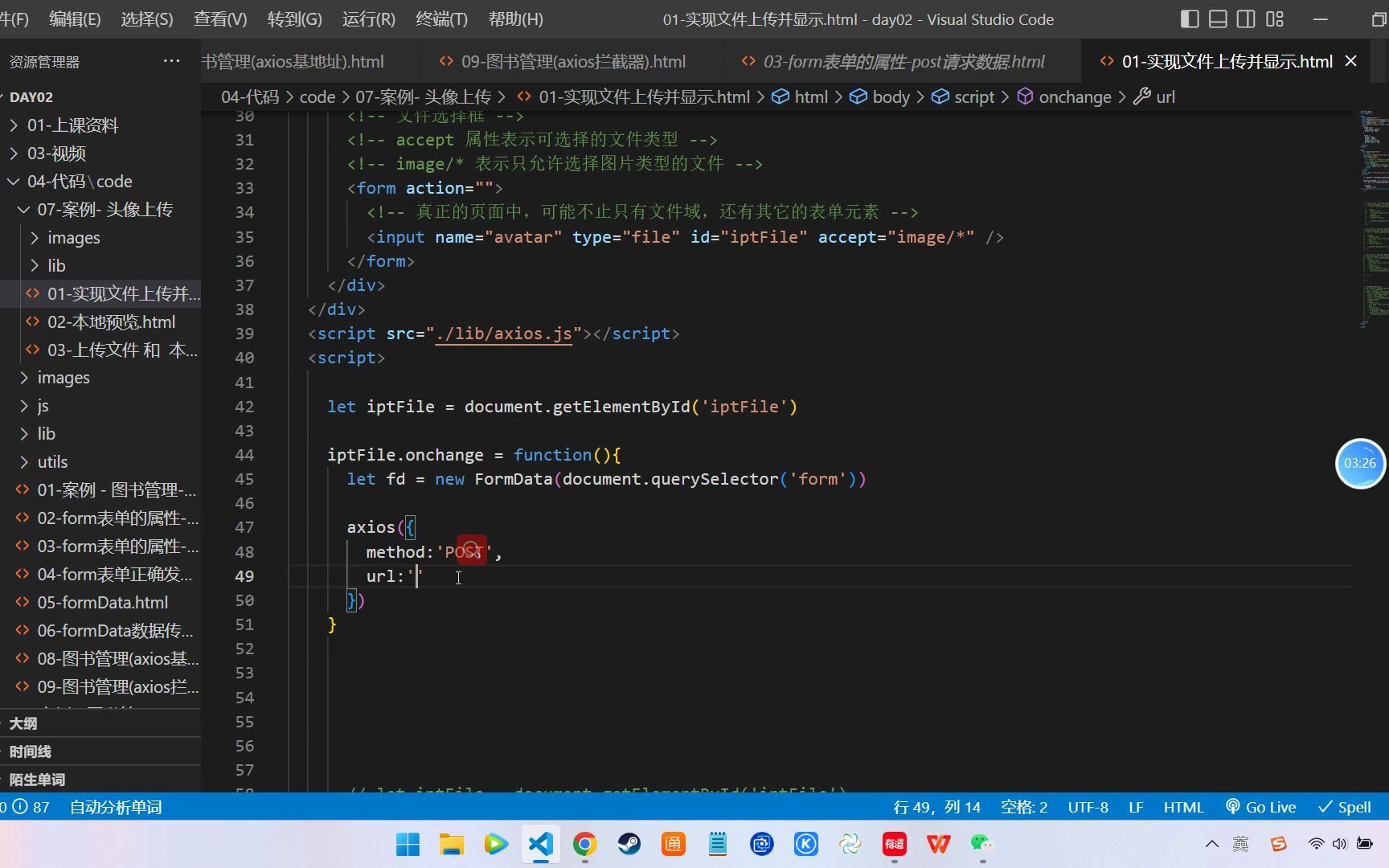
Task: Open File Explorer from taskbar
Action: coord(452,844)
